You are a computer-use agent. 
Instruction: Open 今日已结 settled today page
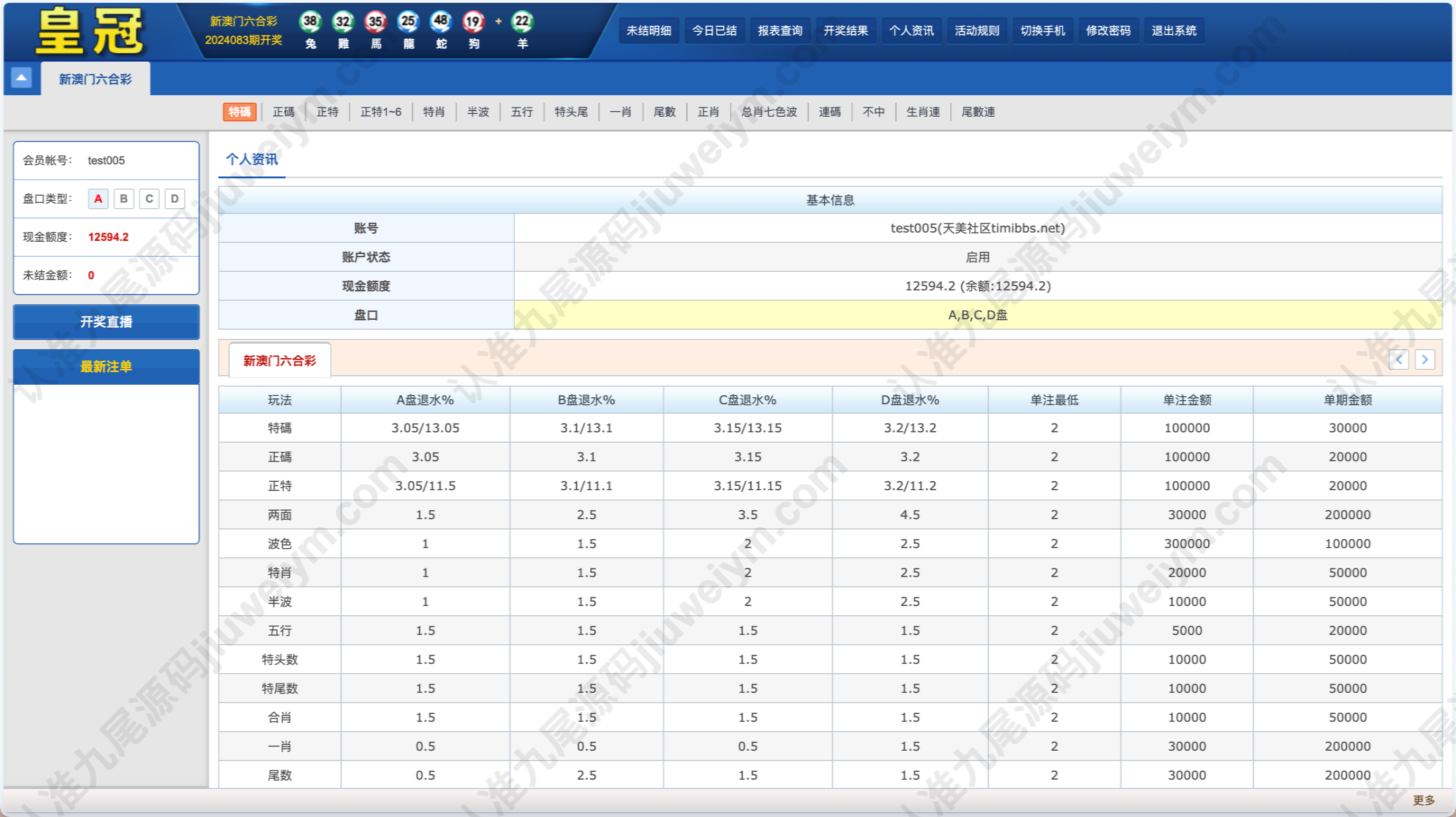point(714,30)
